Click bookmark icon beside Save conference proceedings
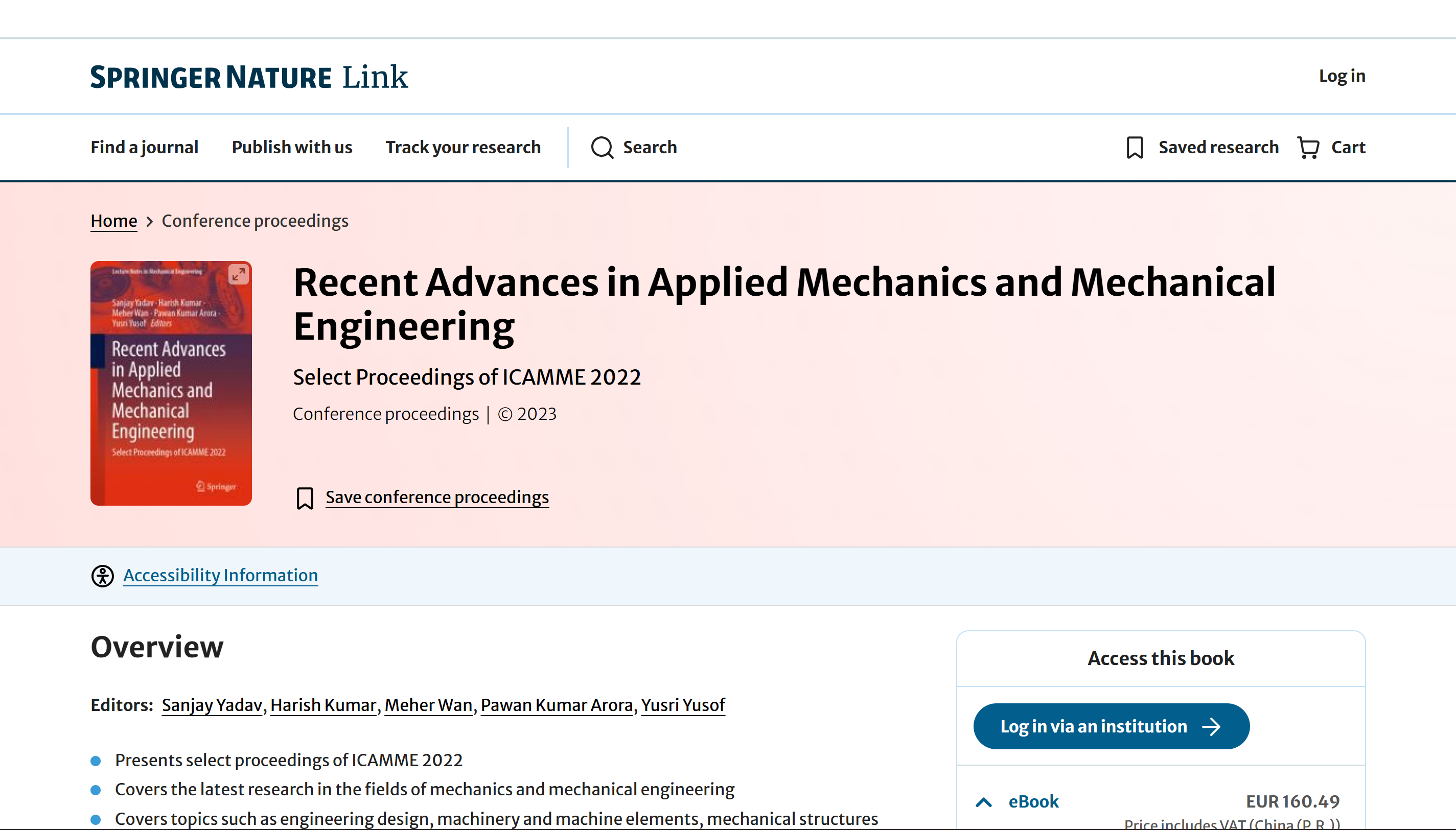Image resolution: width=1456 pixels, height=830 pixels. (x=305, y=497)
